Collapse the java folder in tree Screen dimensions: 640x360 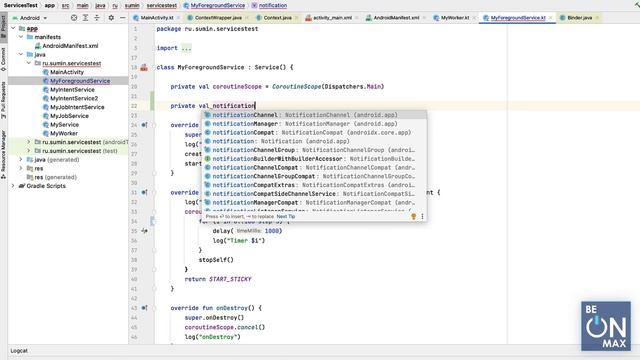click(21, 54)
